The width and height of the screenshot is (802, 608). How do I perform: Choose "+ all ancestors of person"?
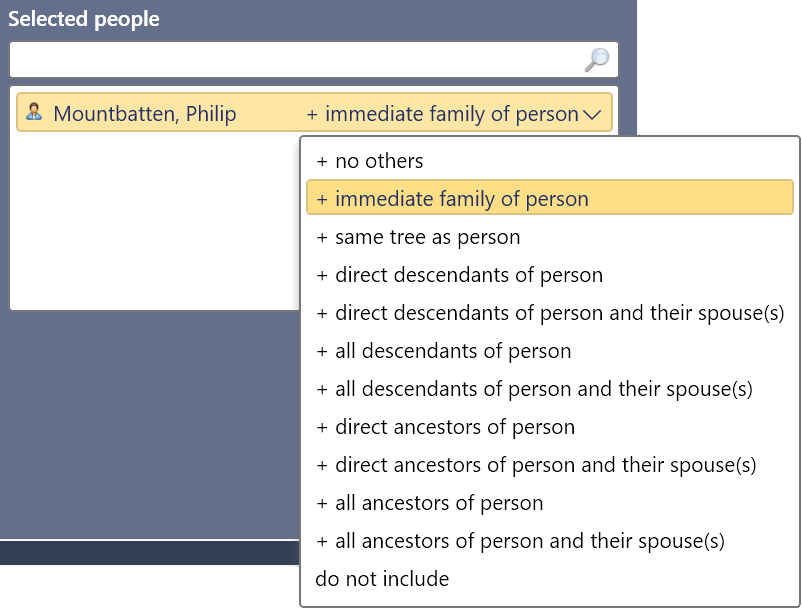coord(428,503)
